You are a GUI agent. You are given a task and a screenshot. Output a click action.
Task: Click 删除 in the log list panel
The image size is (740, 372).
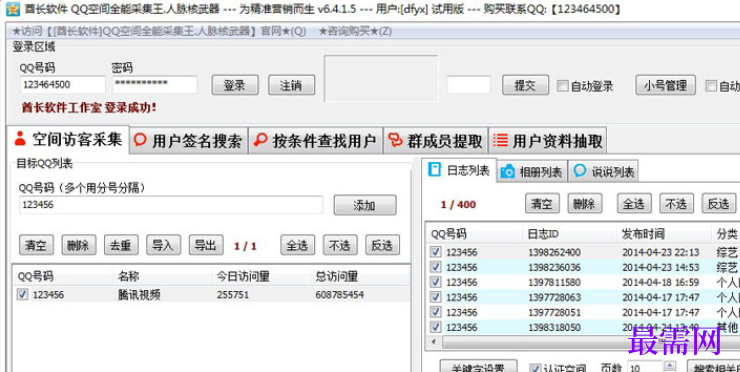pos(585,203)
